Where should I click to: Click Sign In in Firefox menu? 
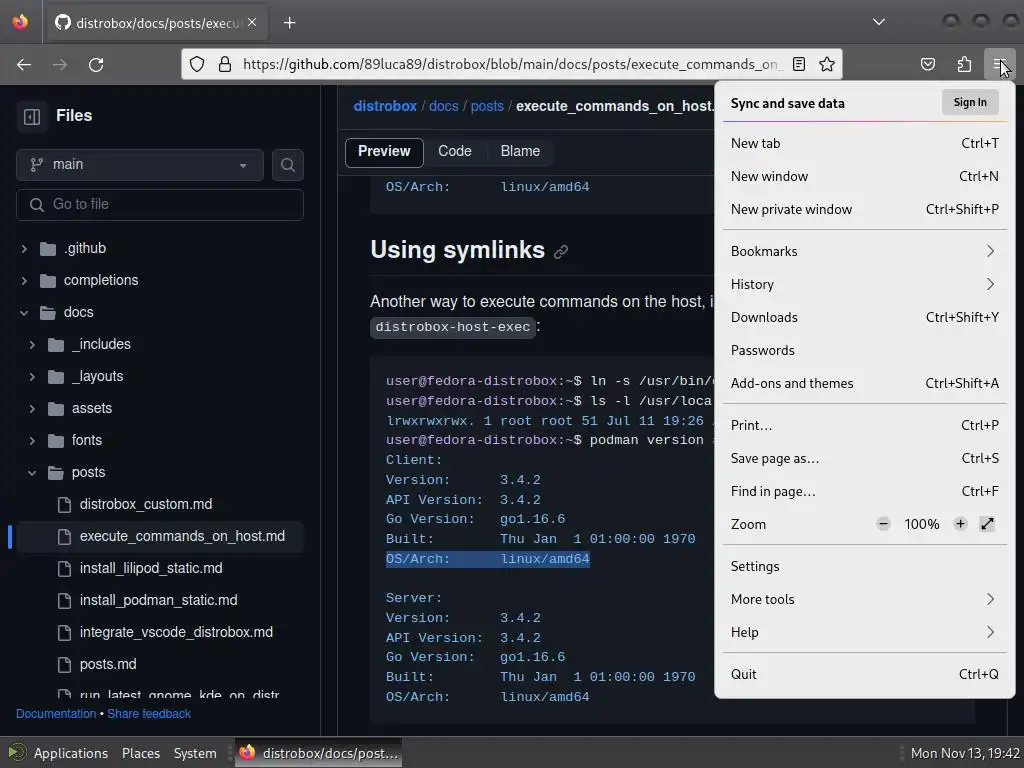pyautogui.click(x=970, y=103)
